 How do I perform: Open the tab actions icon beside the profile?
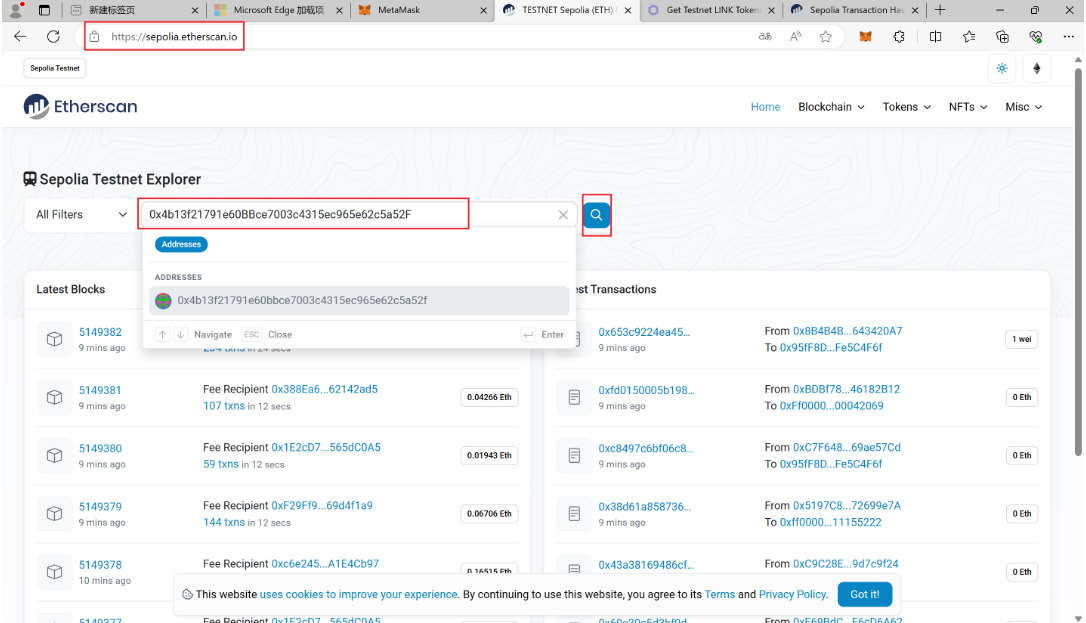click(44, 10)
